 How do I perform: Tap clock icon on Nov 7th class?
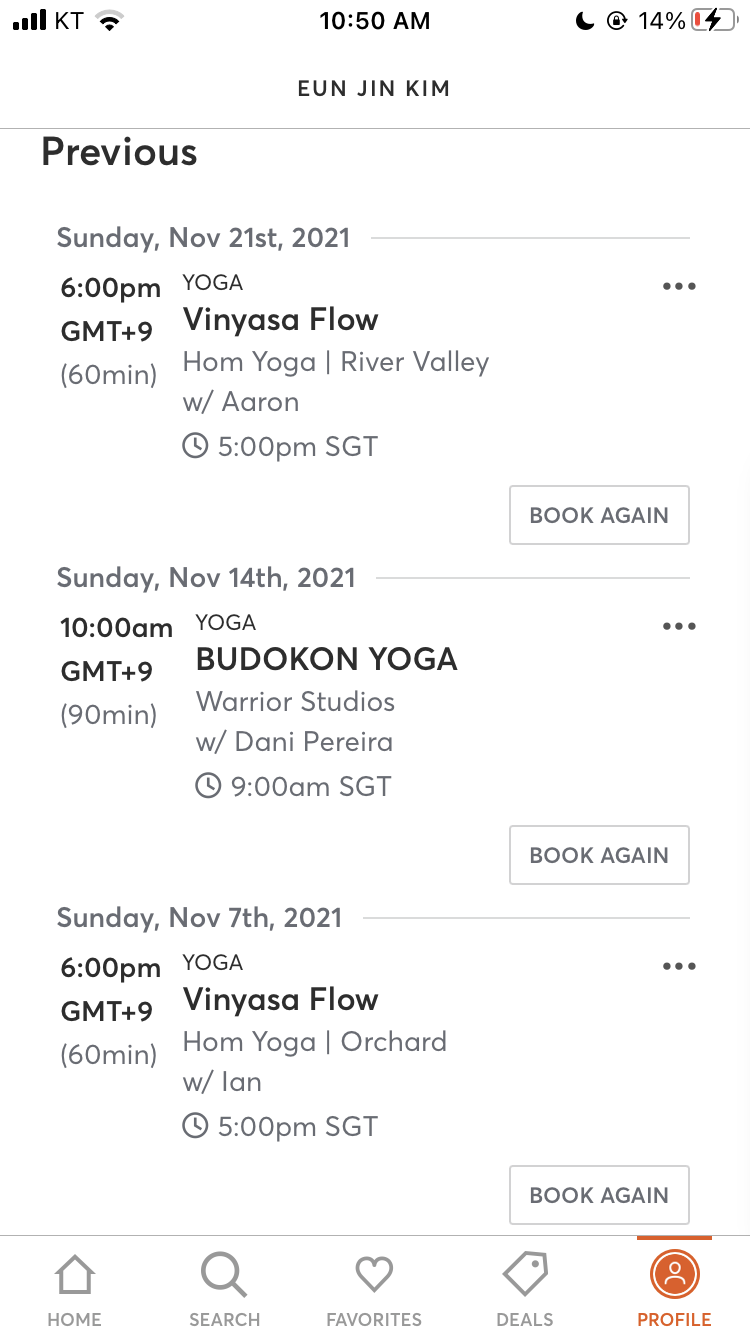pyautogui.click(x=195, y=1126)
